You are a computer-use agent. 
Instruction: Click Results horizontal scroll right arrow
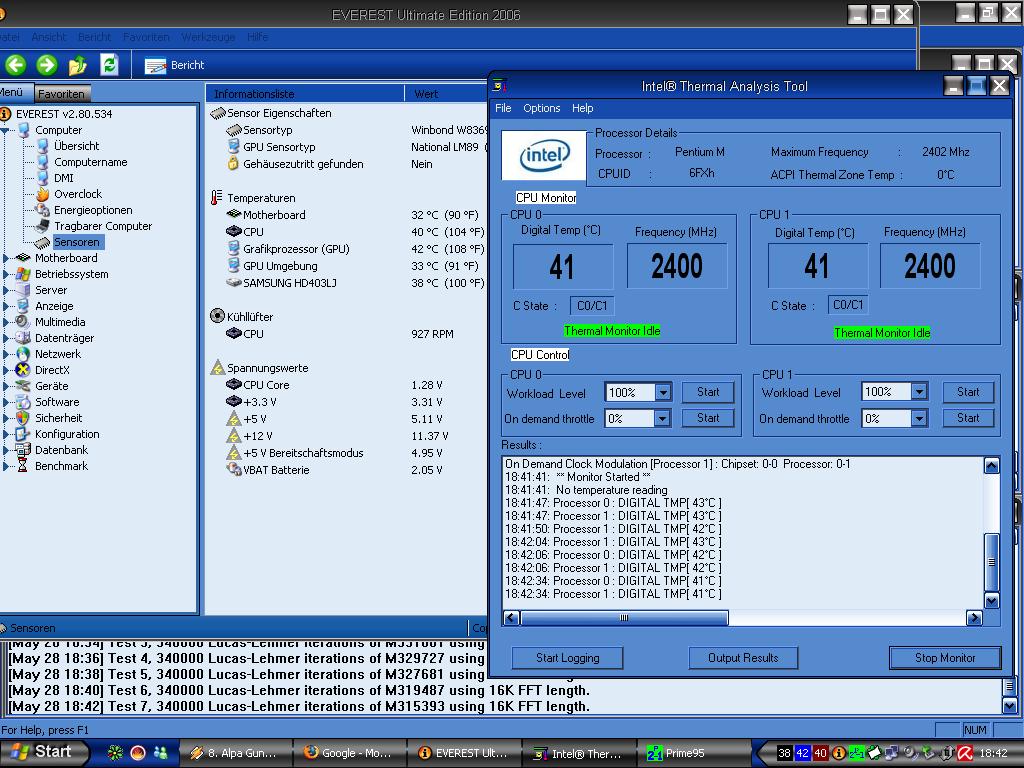point(974,618)
